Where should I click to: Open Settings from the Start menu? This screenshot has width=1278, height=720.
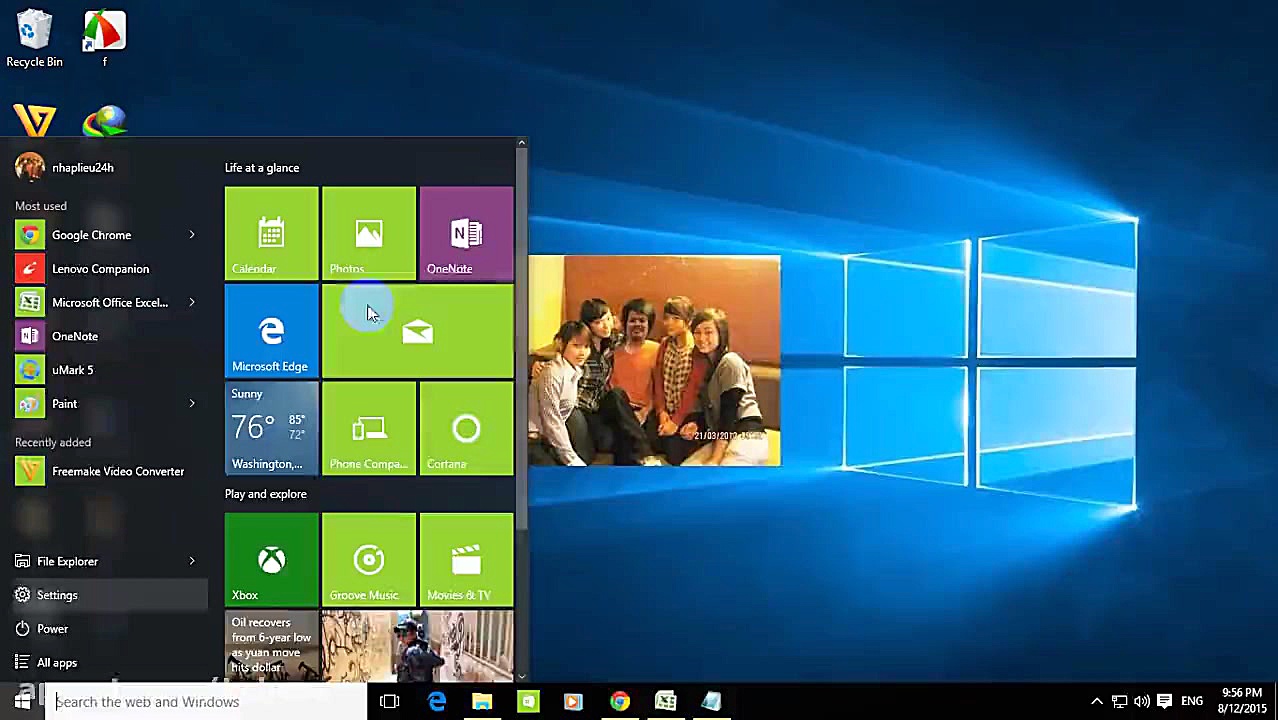tap(57, 595)
